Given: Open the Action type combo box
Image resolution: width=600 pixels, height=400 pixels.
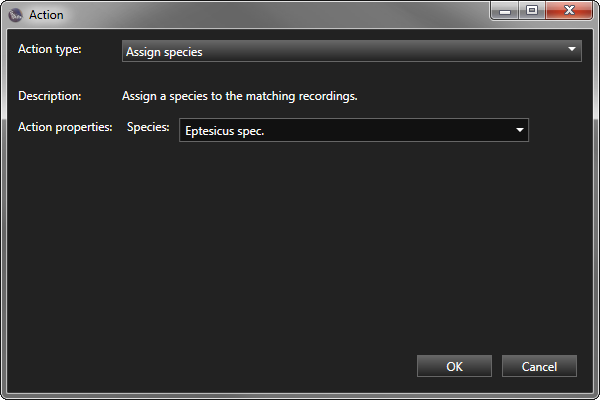Looking at the screenshot, I should pyautogui.click(x=352, y=51).
